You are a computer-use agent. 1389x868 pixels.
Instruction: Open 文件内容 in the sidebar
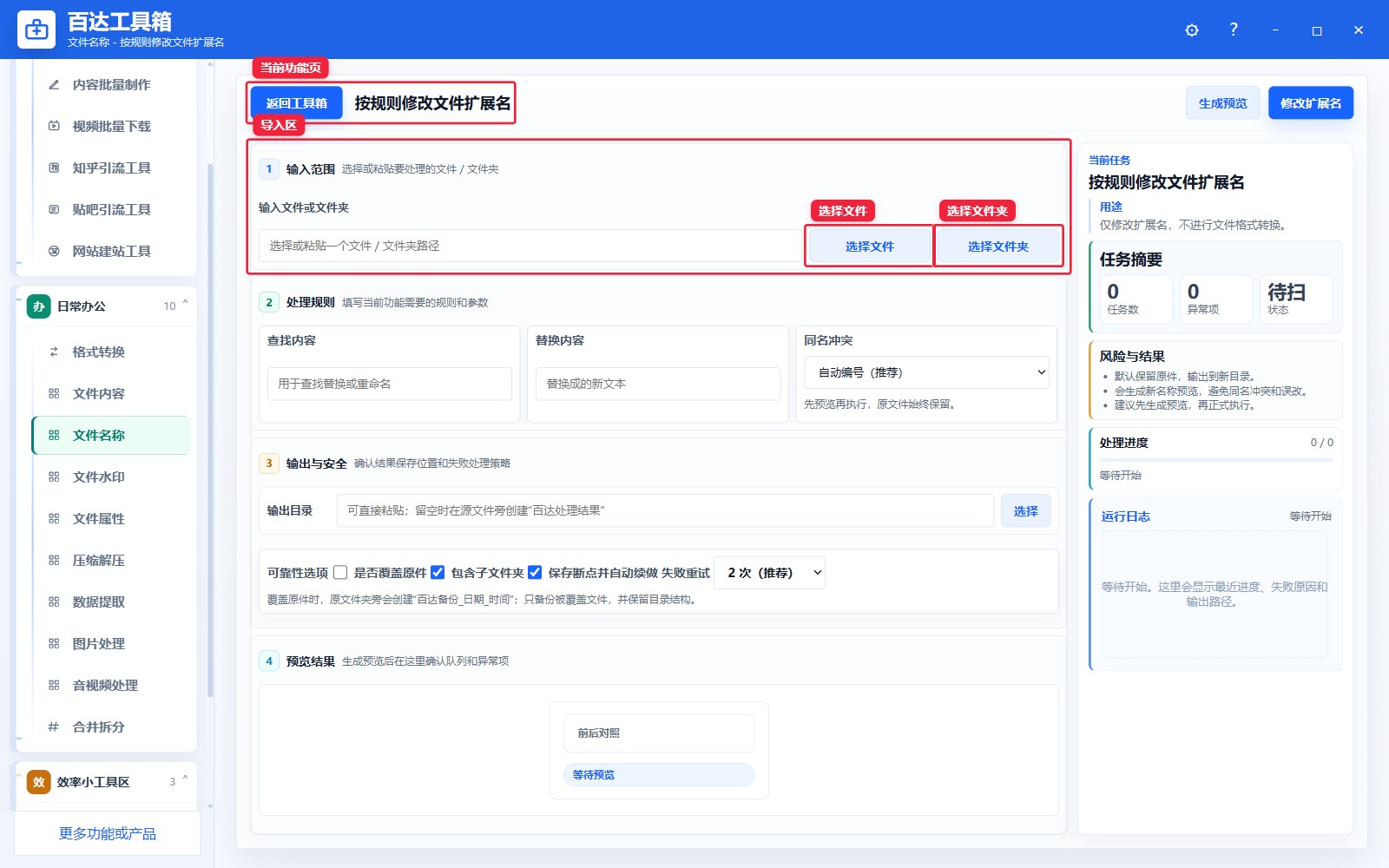pyautogui.click(x=111, y=393)
